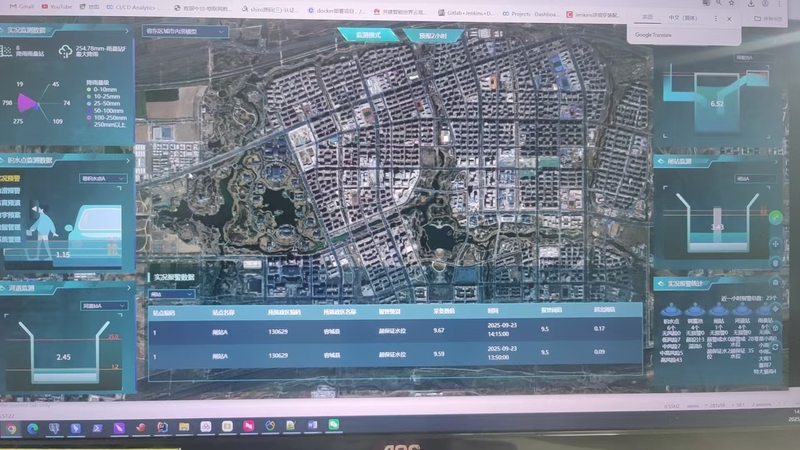Switch to the 监测模式 tab
The image size is (800, 450).
pyautogui.click(x=368, y=35)
